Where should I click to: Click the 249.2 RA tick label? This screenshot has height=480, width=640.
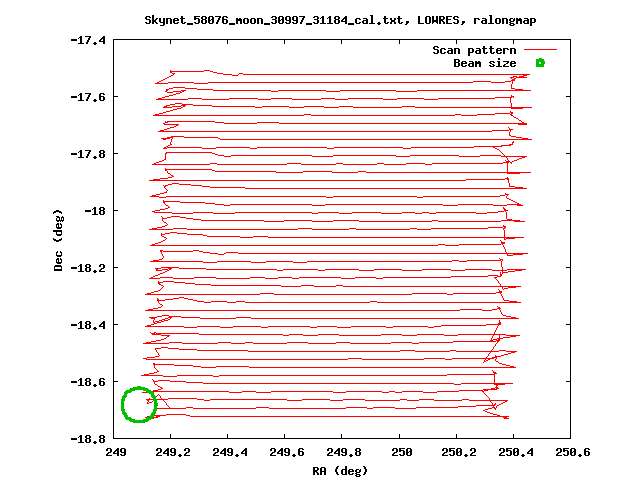pos(173,452)
